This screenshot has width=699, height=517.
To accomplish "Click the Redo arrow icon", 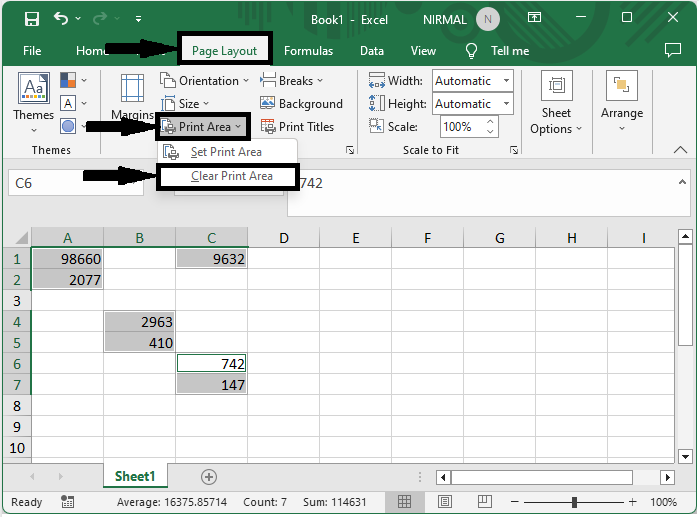I will pyautogui.click(x=100, y=19).
